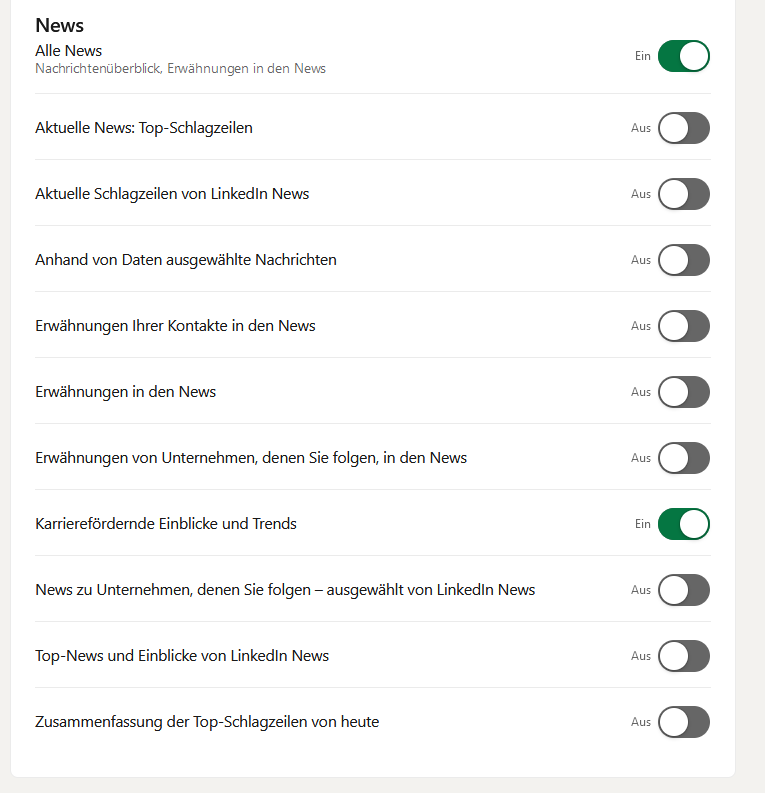Screen dimensions: 765x793
Task: Toggle Erwähnungen Ihrer Kontakte in den News
Action: pyautogui.click(x=684, y=326)
